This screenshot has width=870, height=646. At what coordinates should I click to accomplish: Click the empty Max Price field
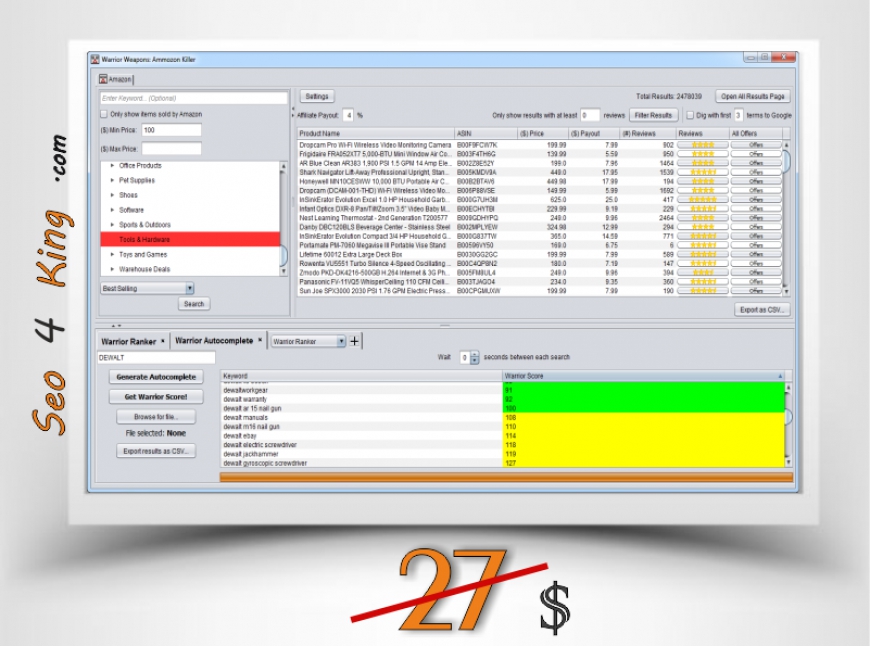click(171, 149)
